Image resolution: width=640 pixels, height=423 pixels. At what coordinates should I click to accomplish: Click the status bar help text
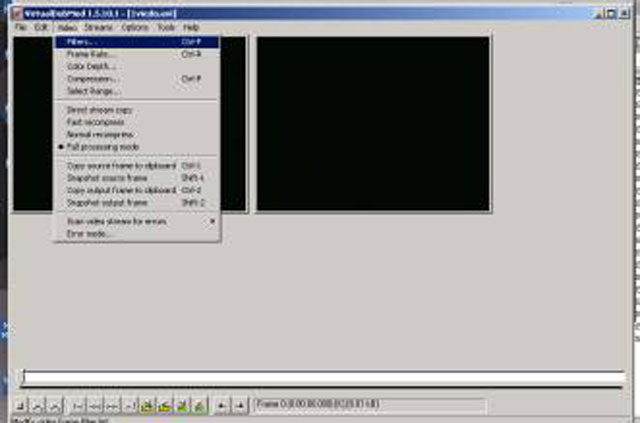tap(61, 420)
